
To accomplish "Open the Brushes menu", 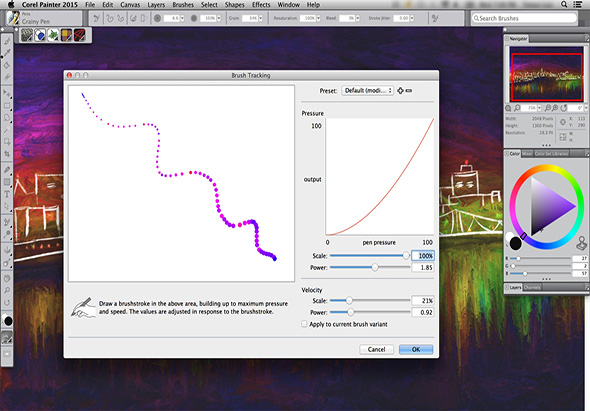I will point(183,5).
